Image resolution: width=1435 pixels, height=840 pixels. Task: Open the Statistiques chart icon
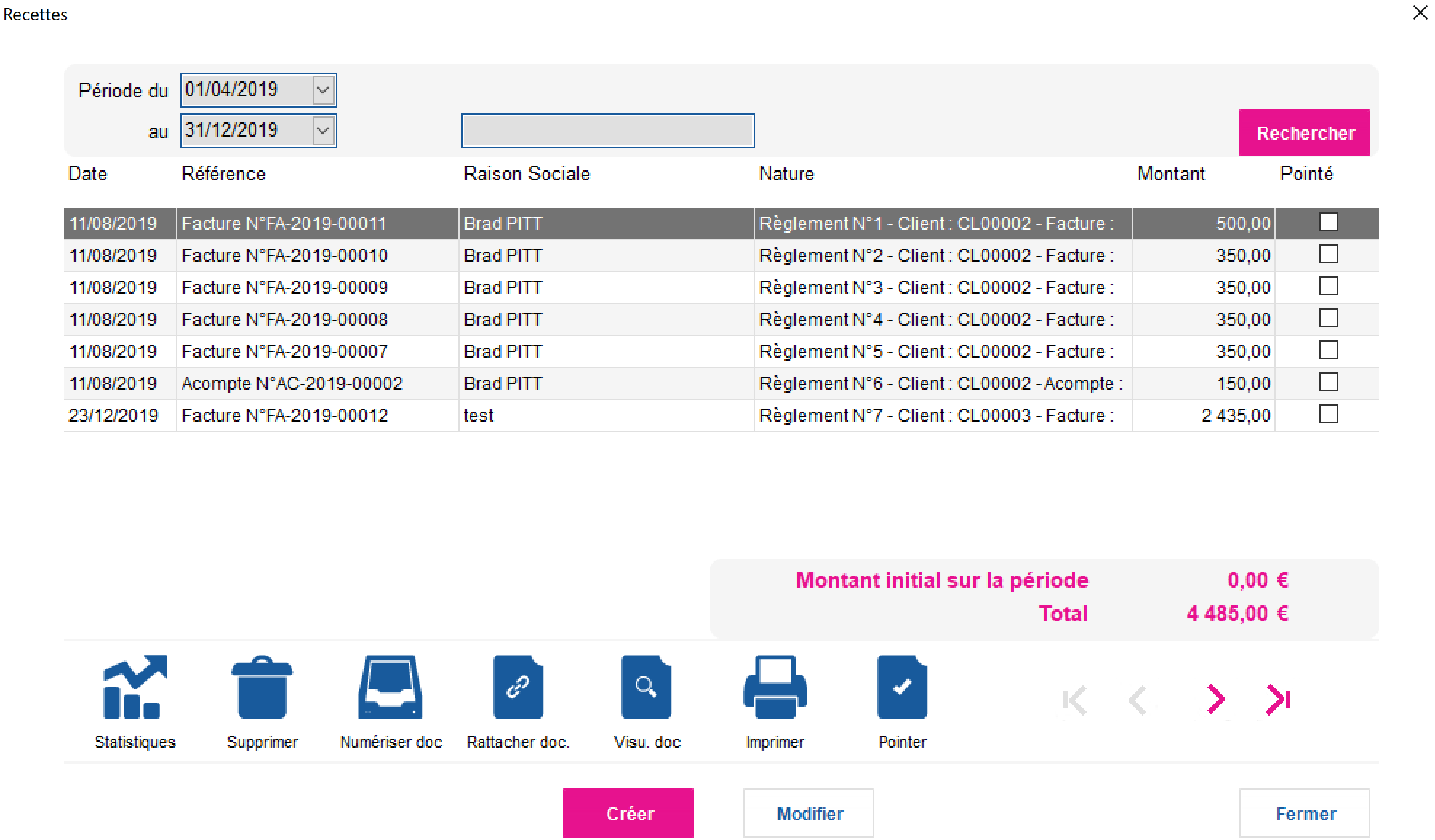[135, 687]
